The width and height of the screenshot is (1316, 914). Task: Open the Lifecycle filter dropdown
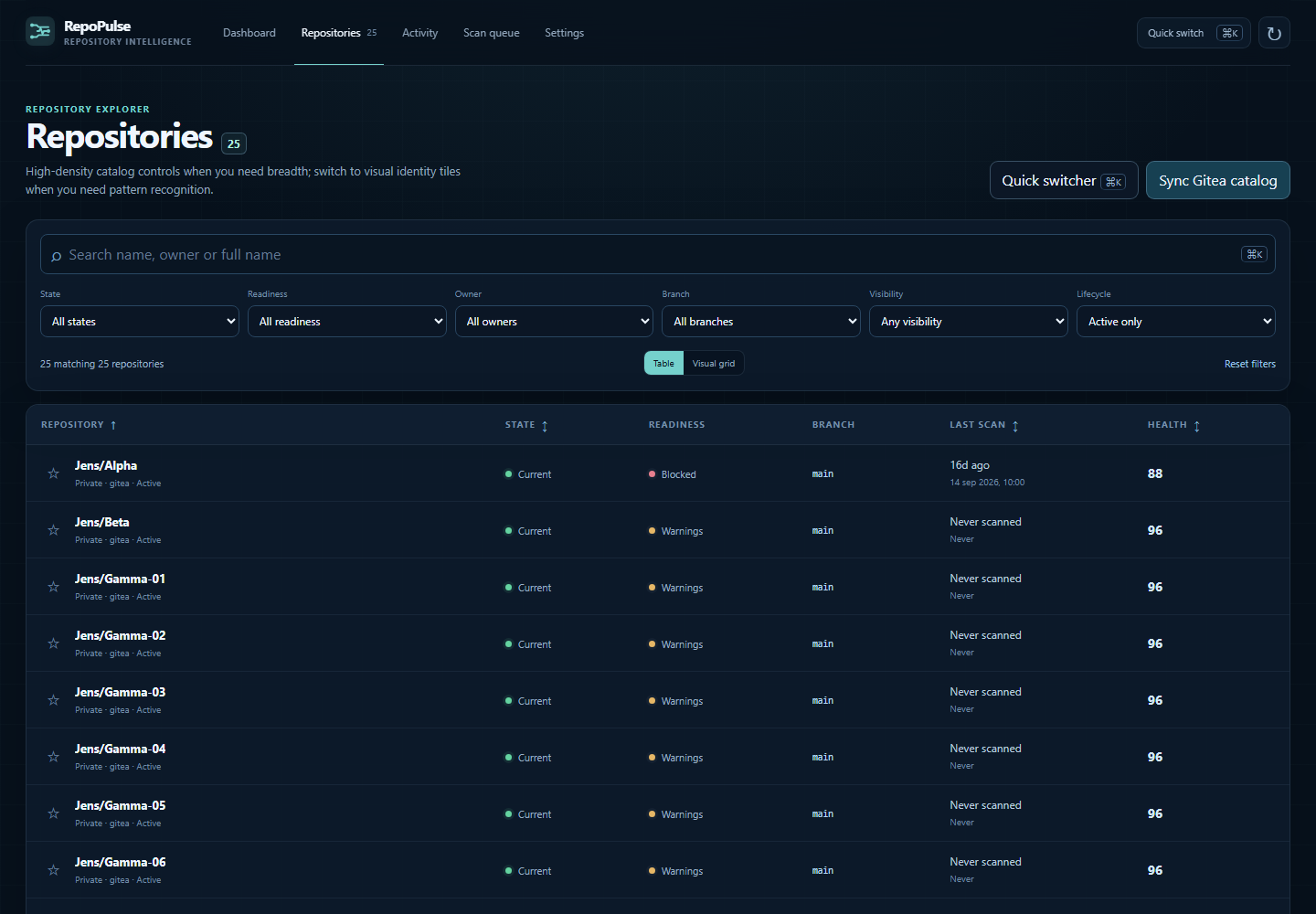click(x=1176, y=322)
